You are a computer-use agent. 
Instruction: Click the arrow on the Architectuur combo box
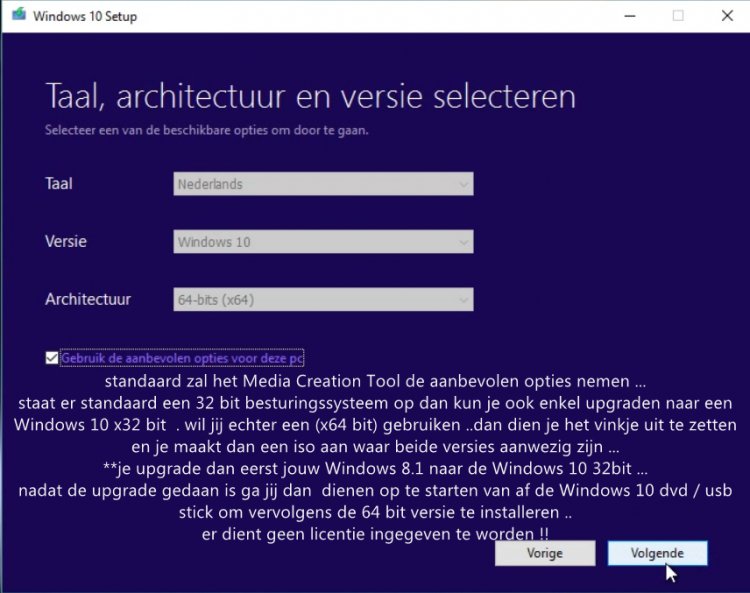tap(462, 299)
